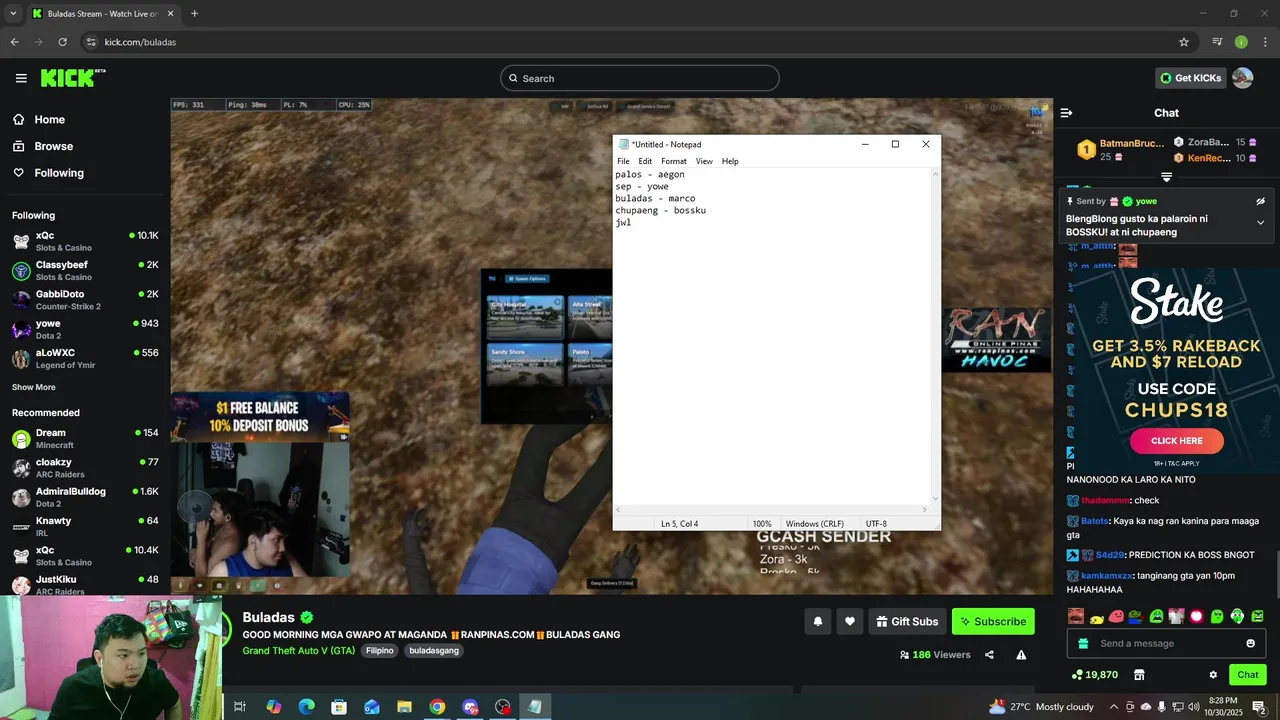Open File Explorer in taskbar
This screenshot has height=720, width=1280.
click(404, 707)
